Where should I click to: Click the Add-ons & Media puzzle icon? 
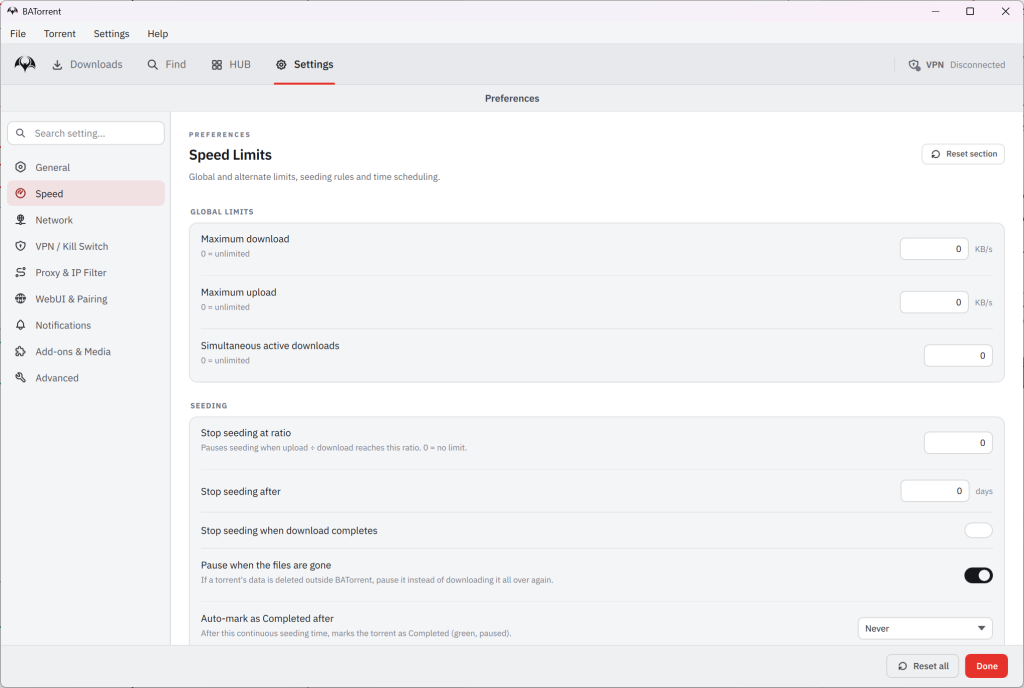tap(21, 351)
